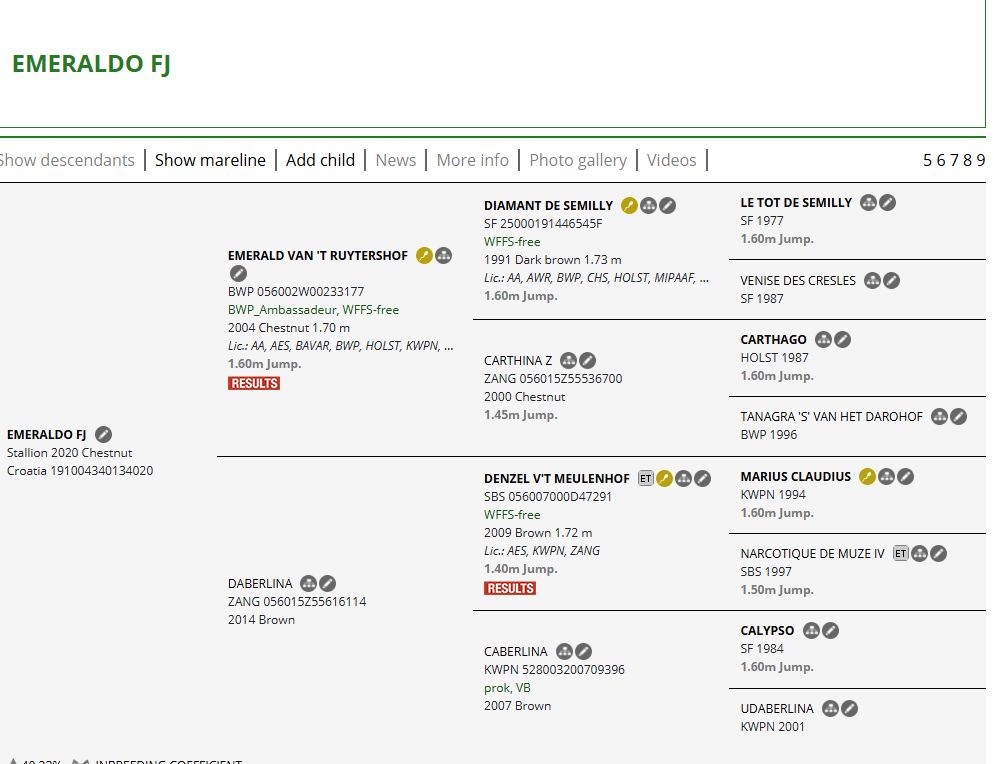This screenshot has height=764, width=994.
Task: Click the RESULTS button under DENZEL V'T MEULENHOF
Action: point(510,588)
